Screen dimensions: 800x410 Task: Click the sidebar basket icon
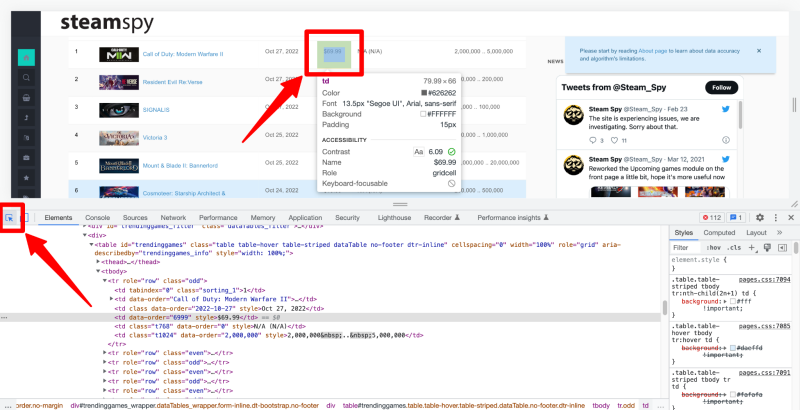[26, 97]
